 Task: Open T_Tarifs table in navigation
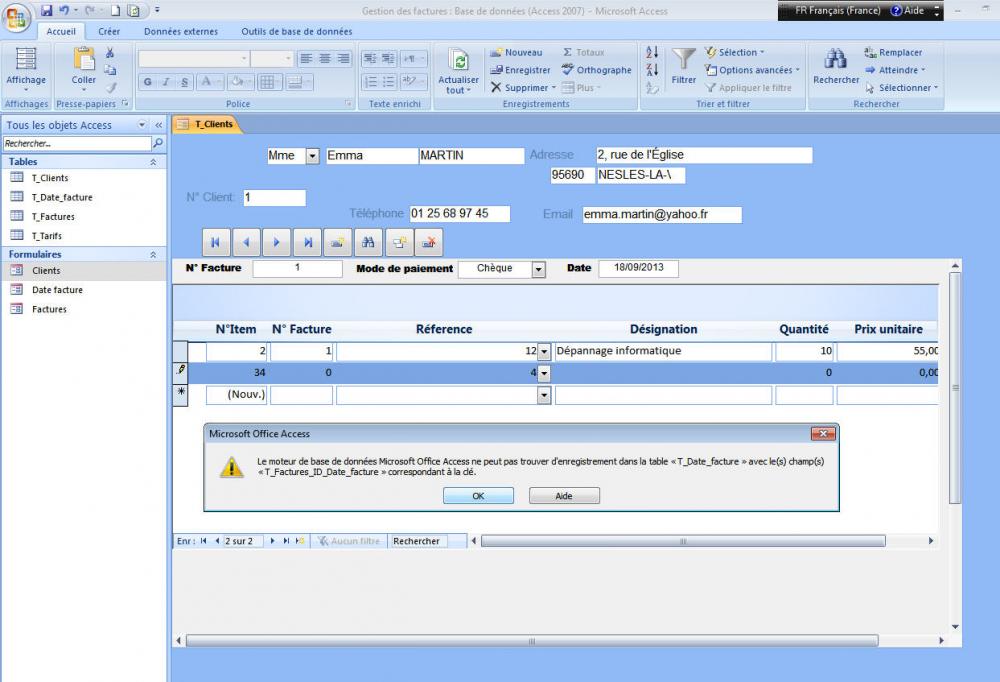coord(47,235)
